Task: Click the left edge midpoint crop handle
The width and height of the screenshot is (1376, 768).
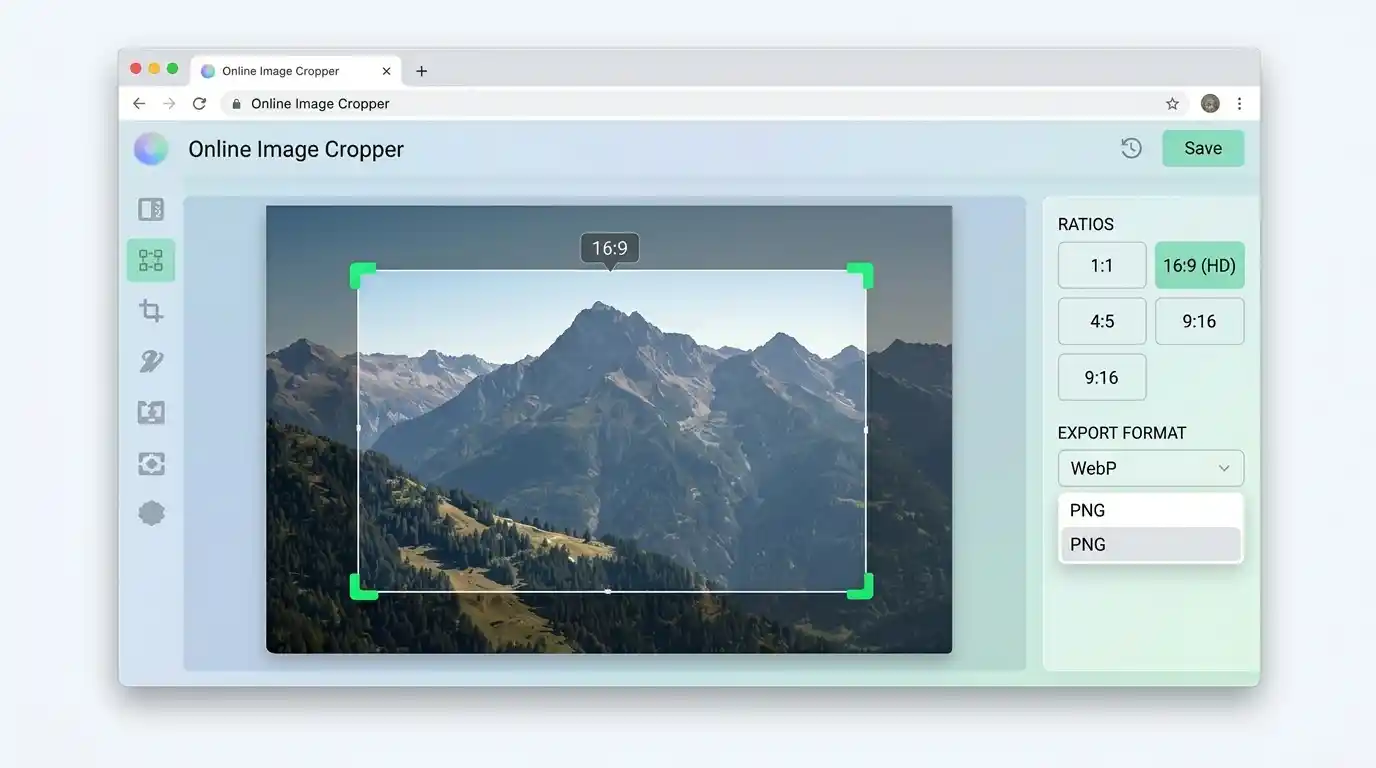Action: pos(358,429)
